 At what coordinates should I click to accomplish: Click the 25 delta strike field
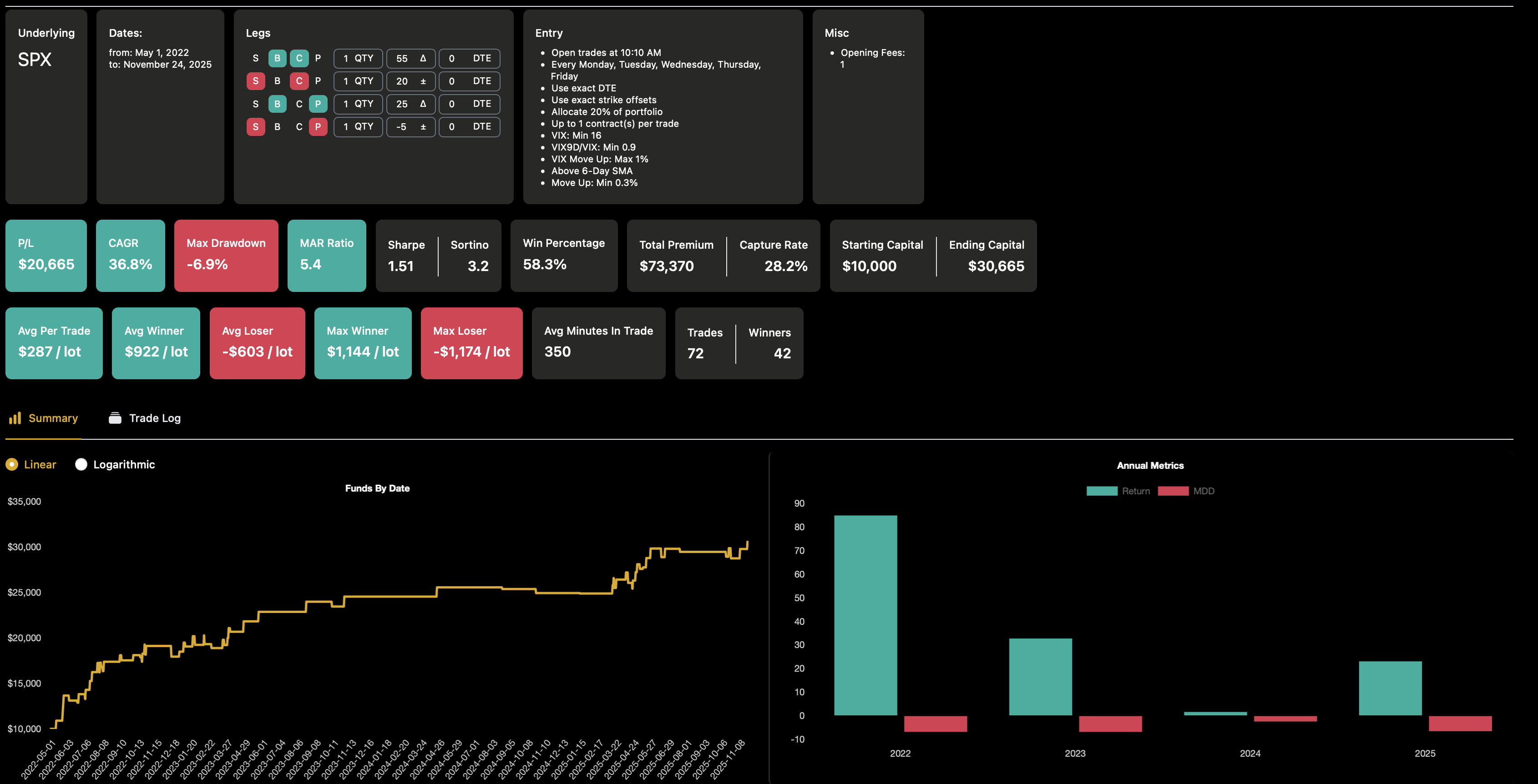tap(411, 104)
